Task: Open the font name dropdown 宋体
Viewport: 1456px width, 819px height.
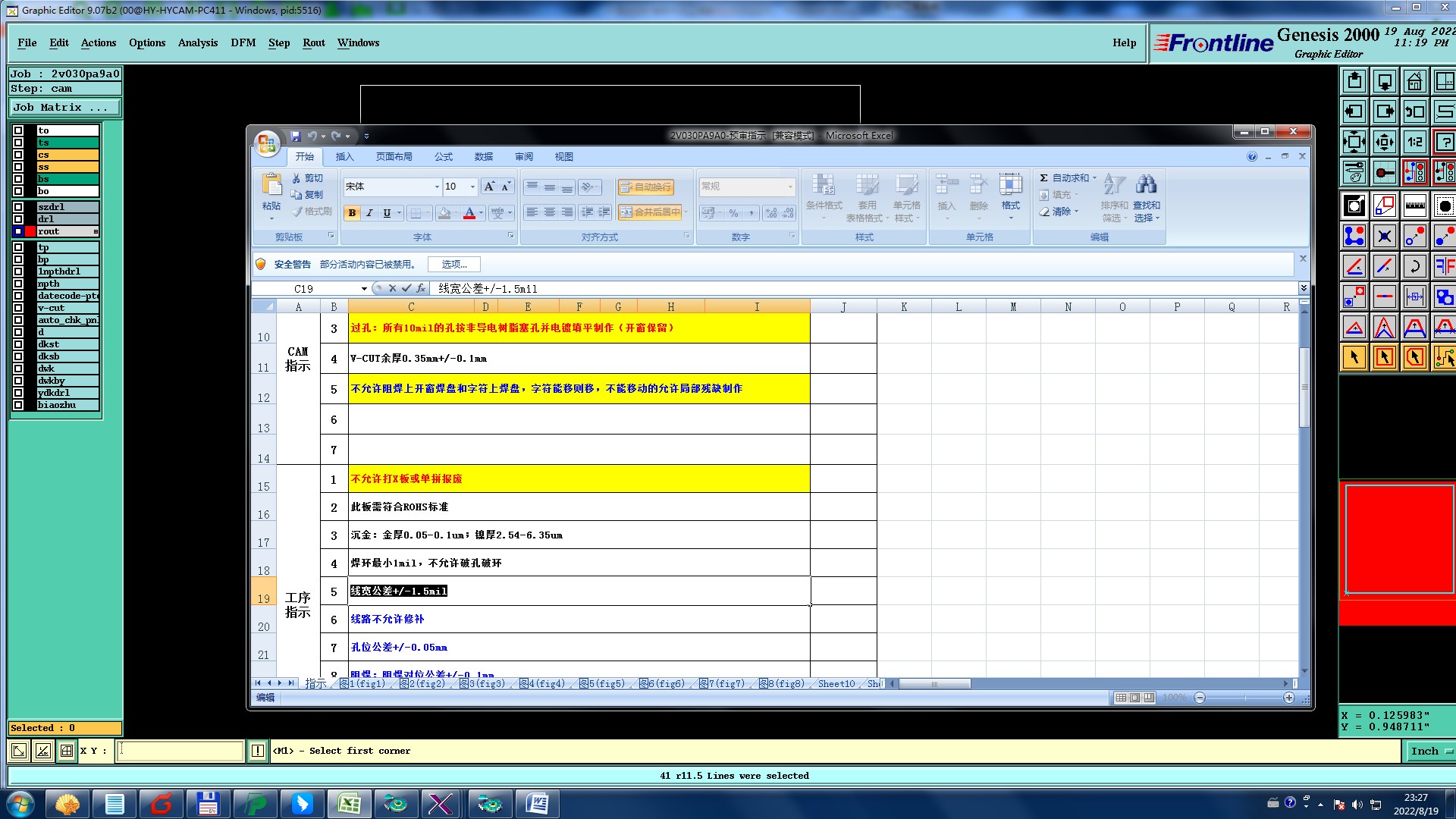Action: coord(437,187)
